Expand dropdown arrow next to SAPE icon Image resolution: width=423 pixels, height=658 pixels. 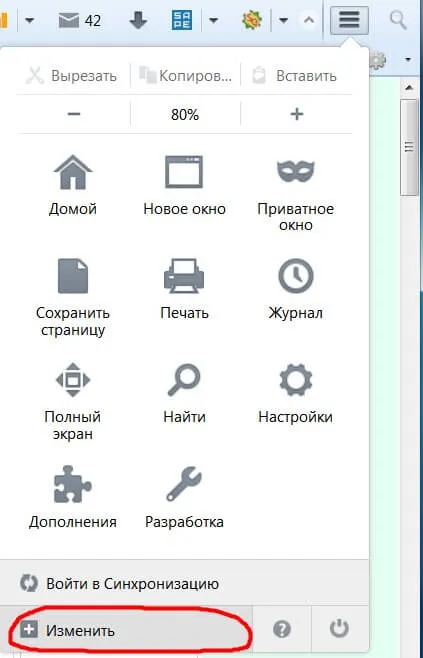point(213,20)
